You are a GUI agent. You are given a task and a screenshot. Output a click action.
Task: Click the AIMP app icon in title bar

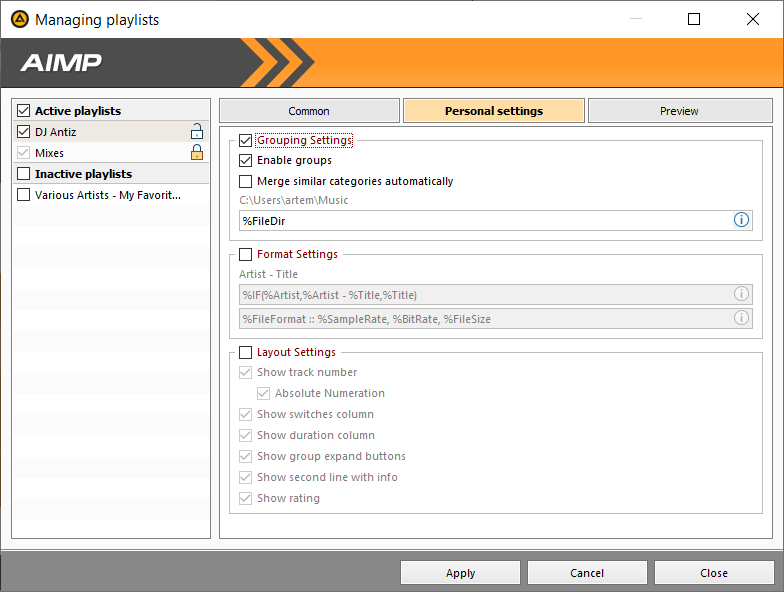point(19,19)
